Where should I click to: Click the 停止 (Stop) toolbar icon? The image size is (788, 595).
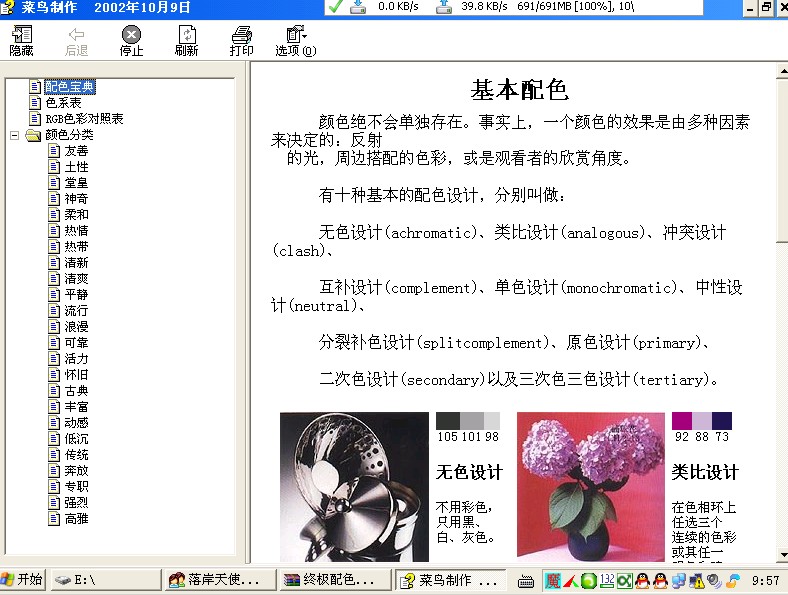(131, 41)
